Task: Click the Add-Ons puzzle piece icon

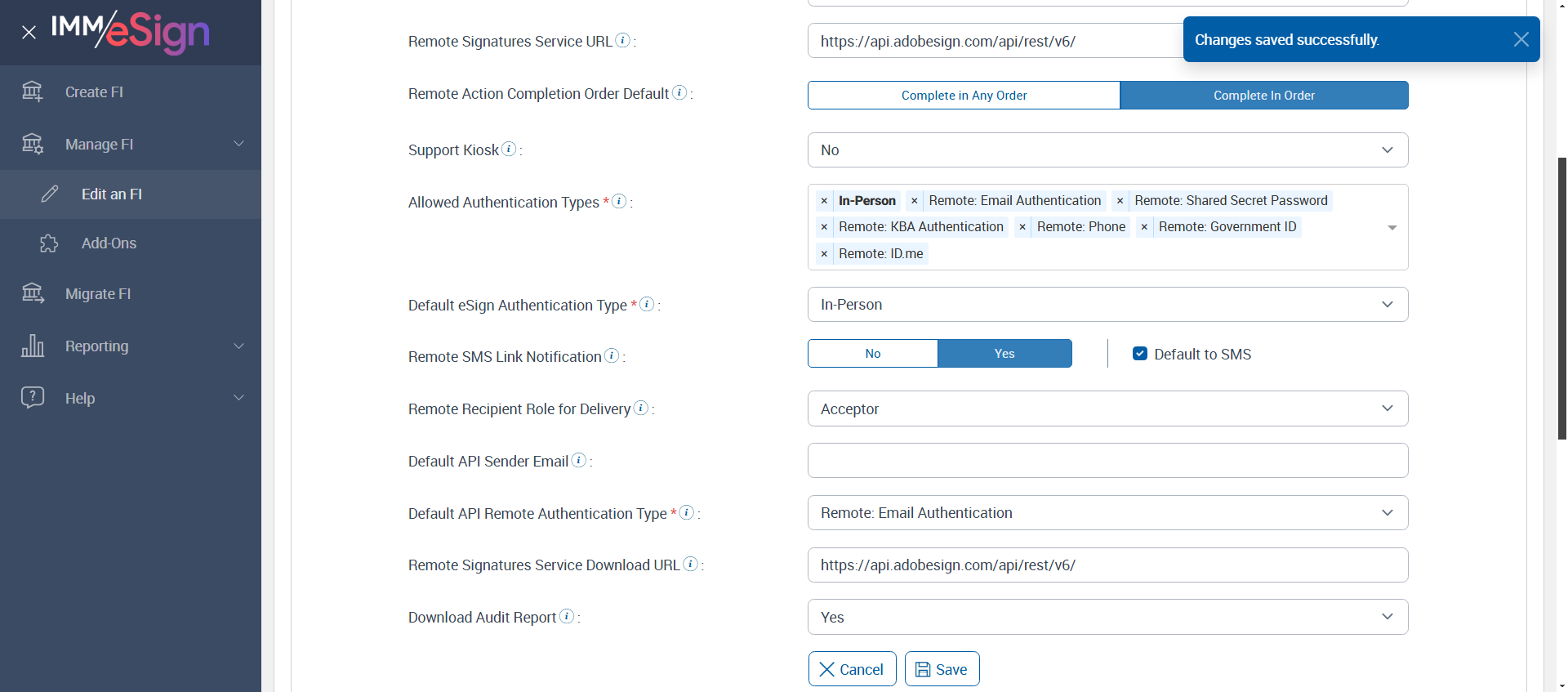Action: (49, 243)
